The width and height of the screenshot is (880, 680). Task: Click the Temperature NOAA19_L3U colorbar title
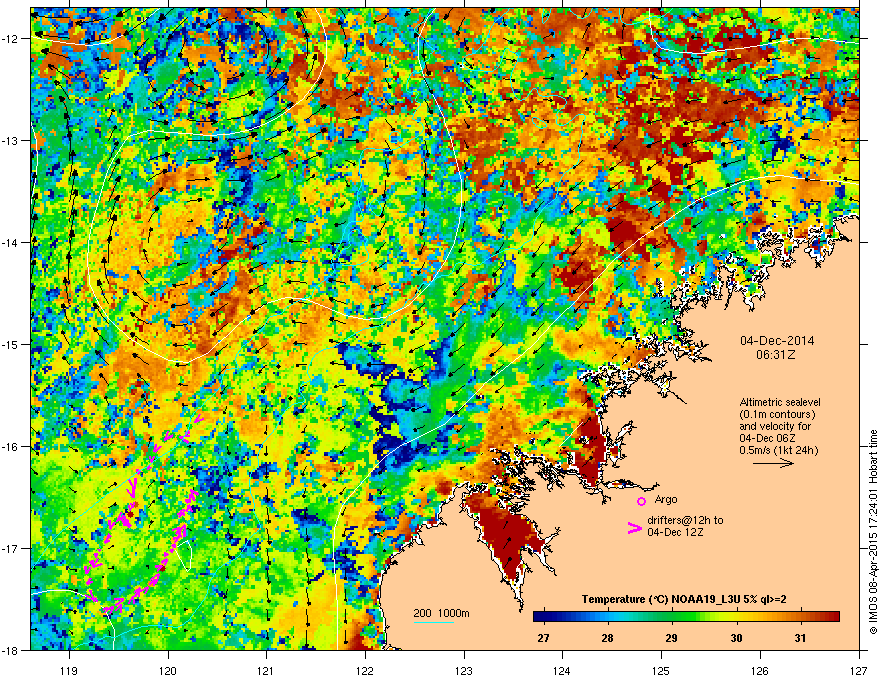684,599
